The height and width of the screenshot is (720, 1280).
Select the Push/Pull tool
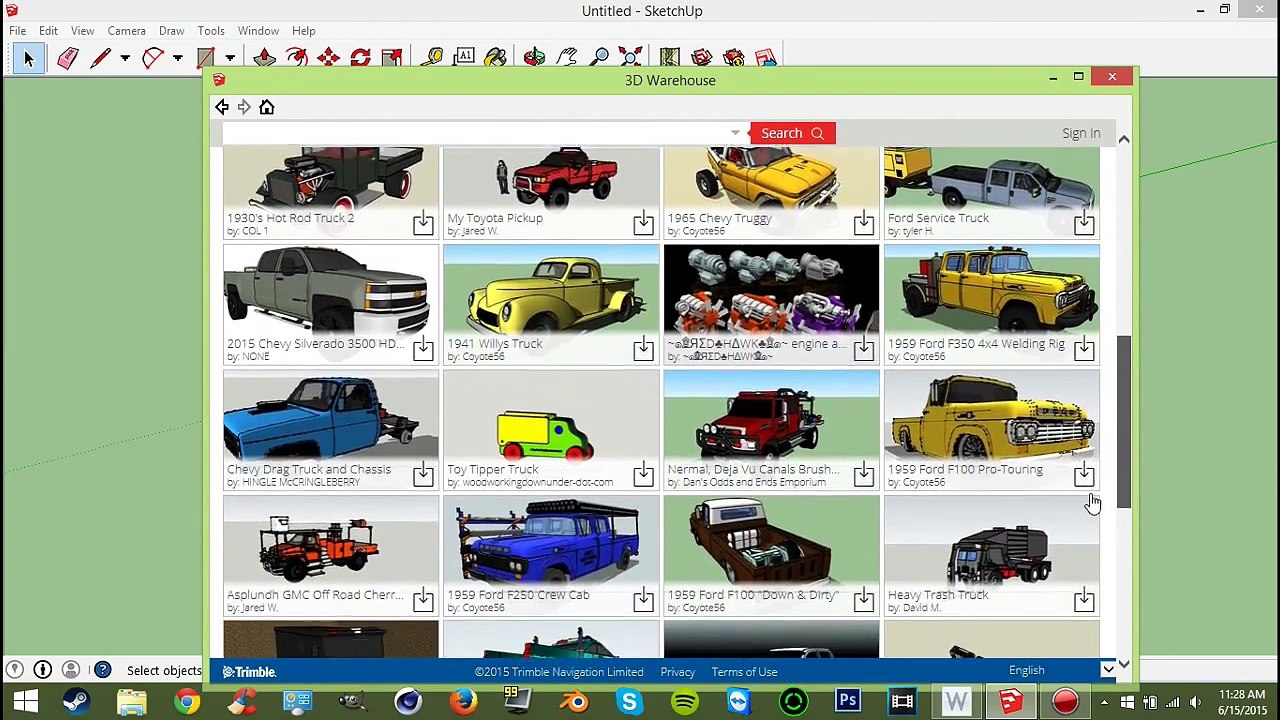(x=264, y=58)
